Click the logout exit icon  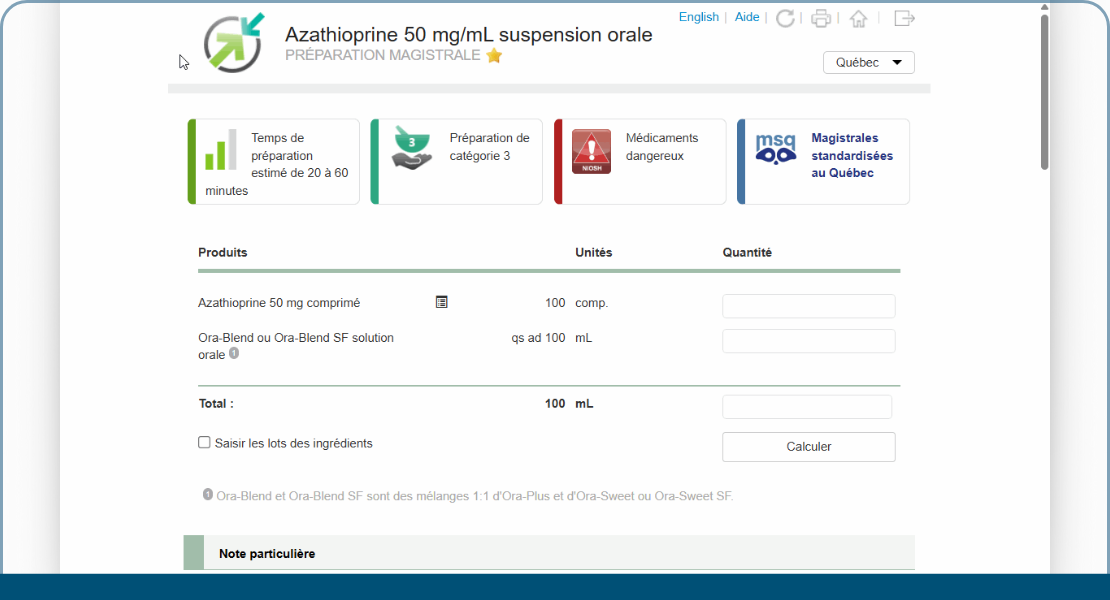[904, 18]
